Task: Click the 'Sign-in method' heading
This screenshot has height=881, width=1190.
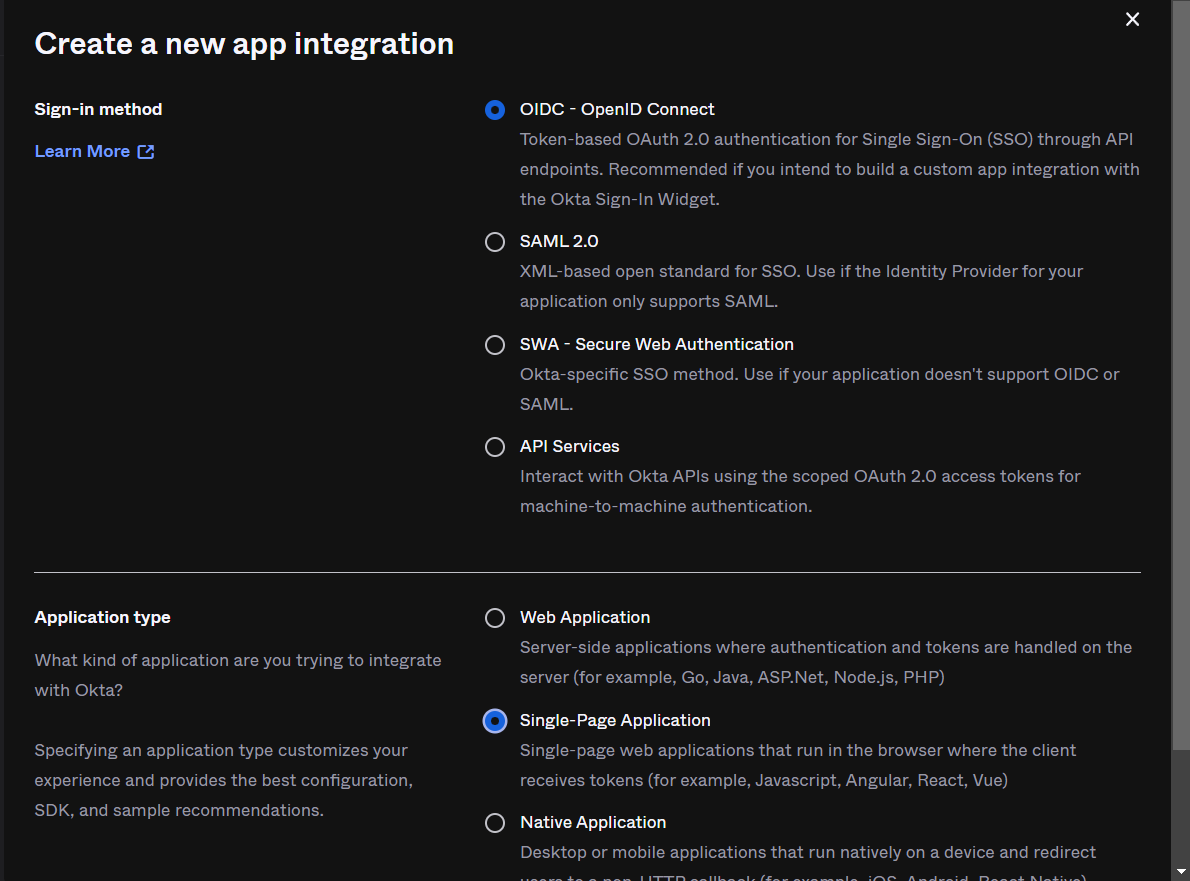Action: (98, 109)
